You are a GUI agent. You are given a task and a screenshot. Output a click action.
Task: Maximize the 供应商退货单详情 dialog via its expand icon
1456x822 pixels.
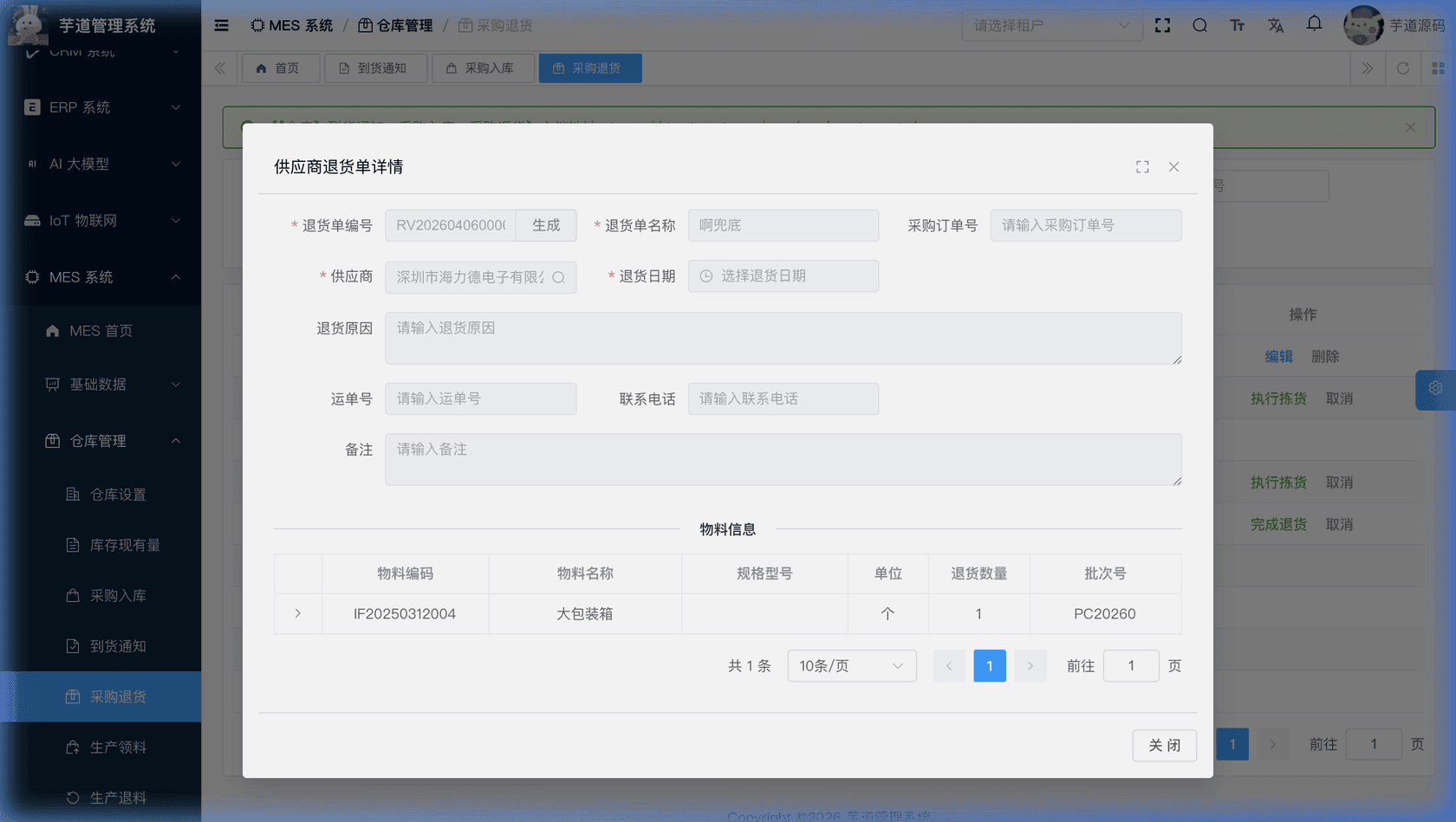pos(1142,166)
